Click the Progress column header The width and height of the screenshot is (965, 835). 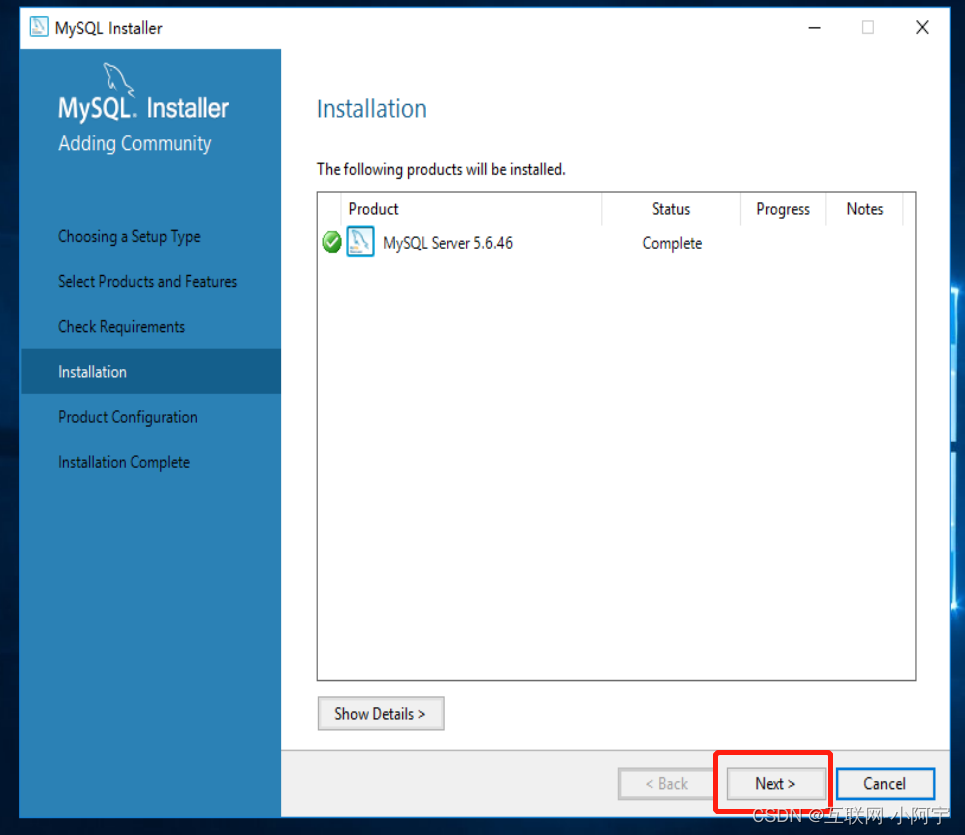click(782, 209)
